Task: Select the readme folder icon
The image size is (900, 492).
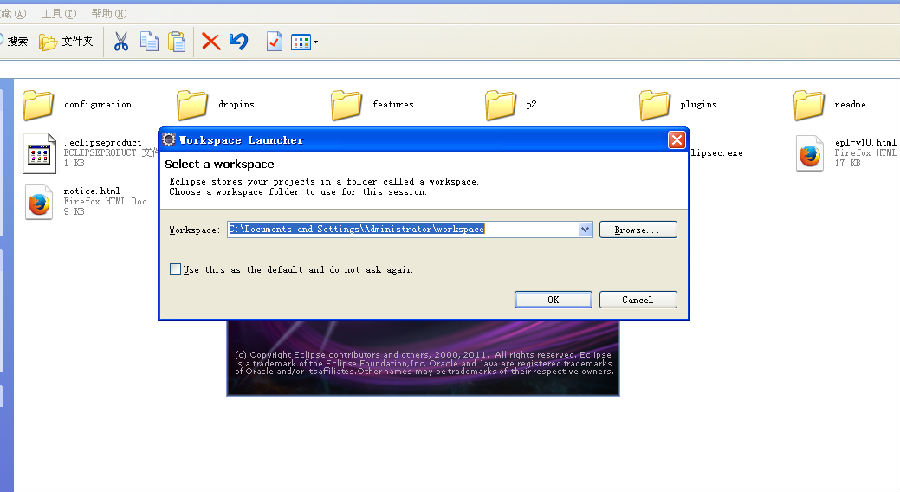Action: pyautogui.click(x=808, y=104)
